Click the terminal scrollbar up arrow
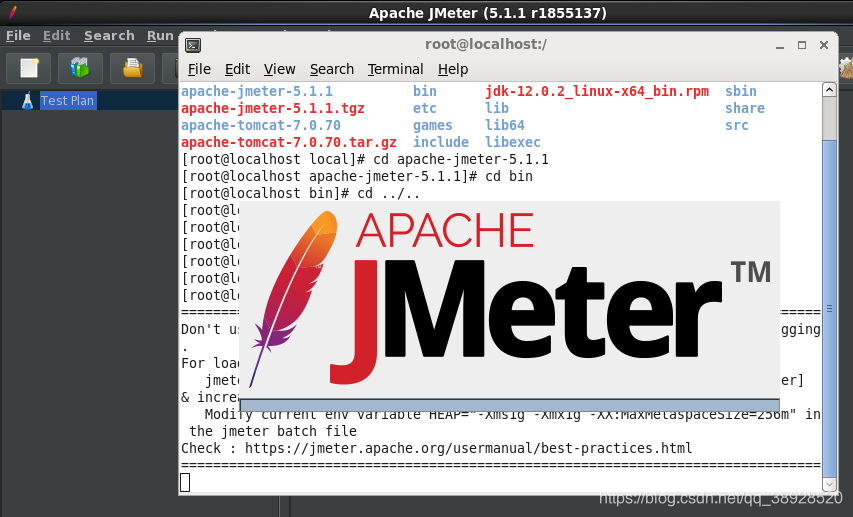853x517 pixels. click(829, 90)
